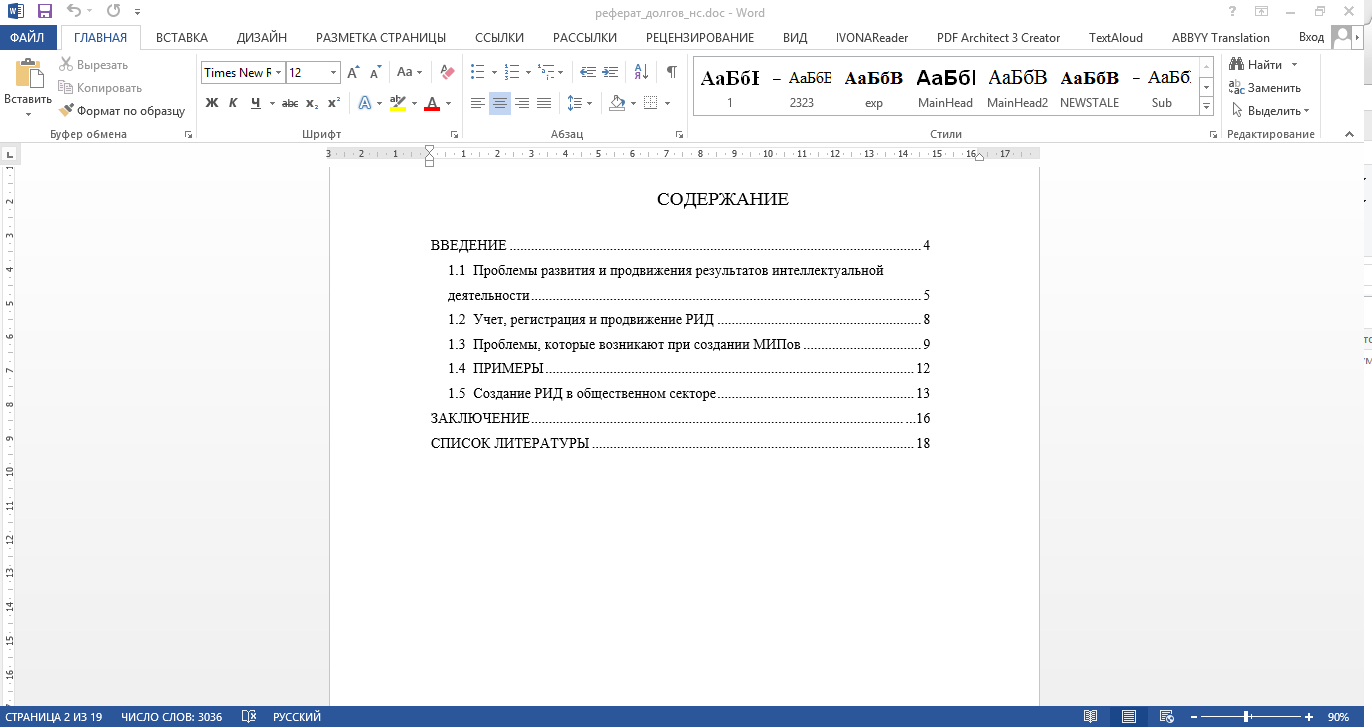Click the Заменить button
The height and width of the screenshot is (727, 1372).
(1265, 88)
